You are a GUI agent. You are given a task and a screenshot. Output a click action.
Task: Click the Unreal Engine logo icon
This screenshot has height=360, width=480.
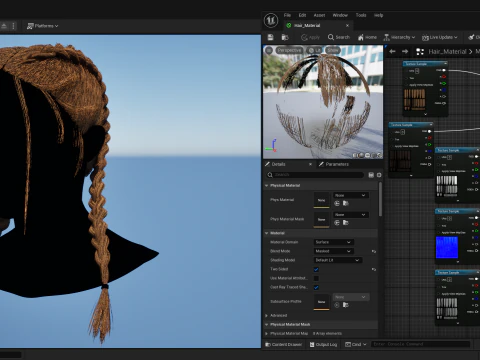271,20
